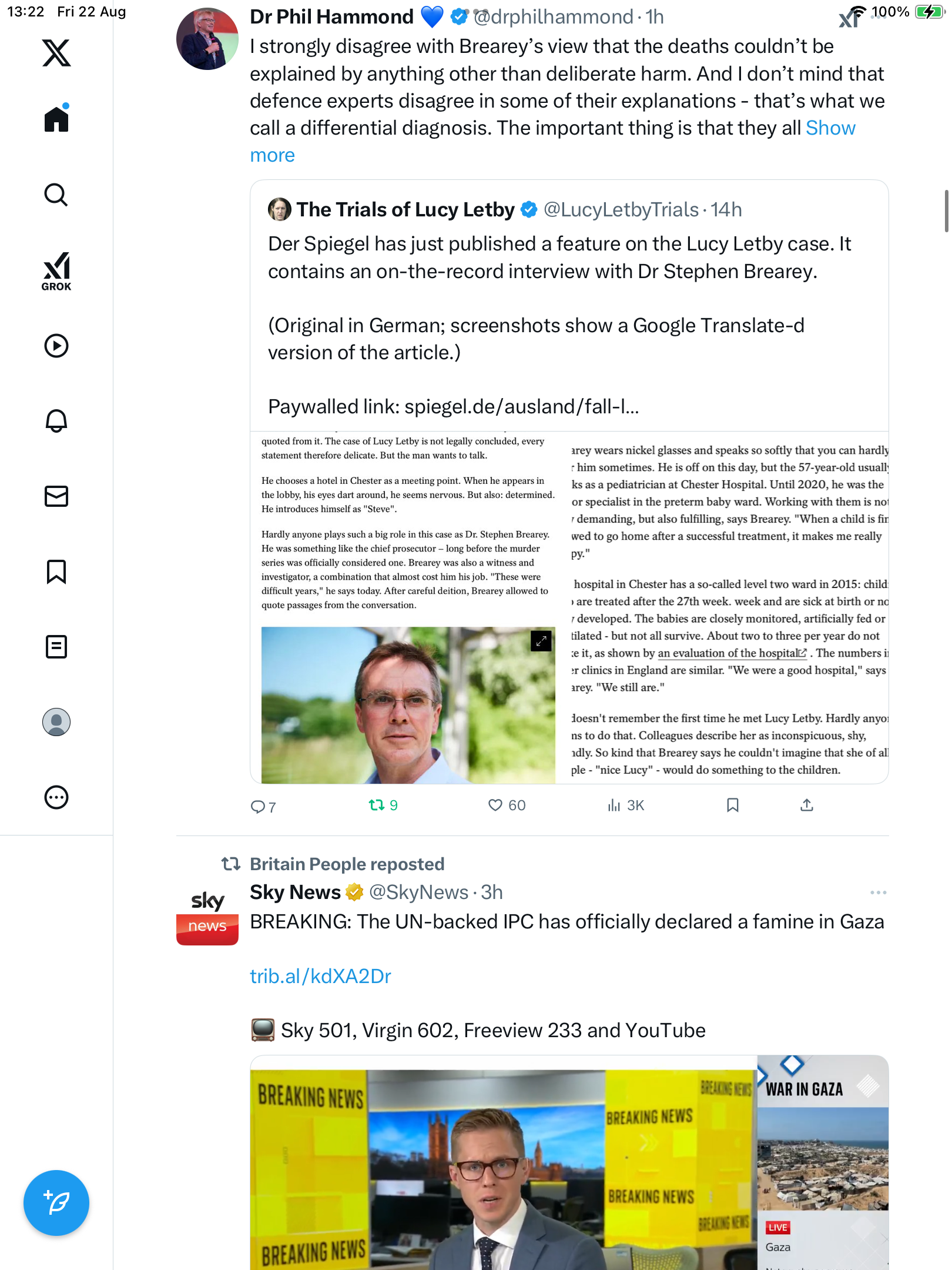Click the page scrollbar on the right edge
Viewport: 952px width, 1270px height.
946,210
